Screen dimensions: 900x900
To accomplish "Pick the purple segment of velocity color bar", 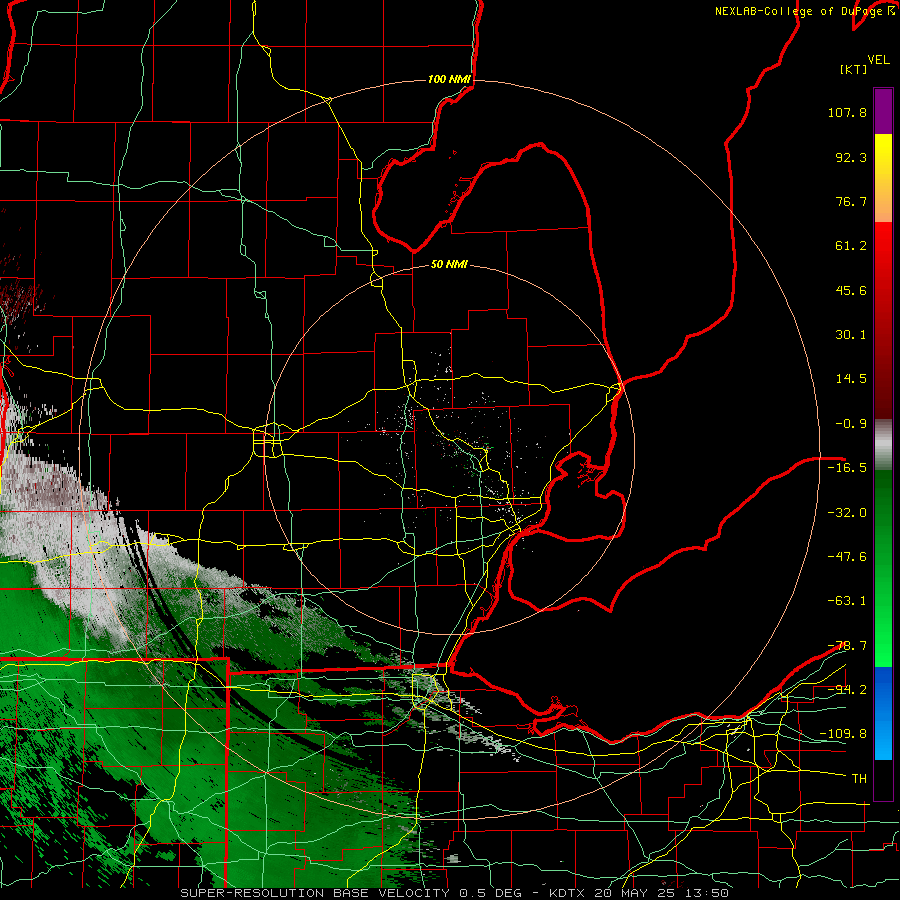I will pos(883,111).
